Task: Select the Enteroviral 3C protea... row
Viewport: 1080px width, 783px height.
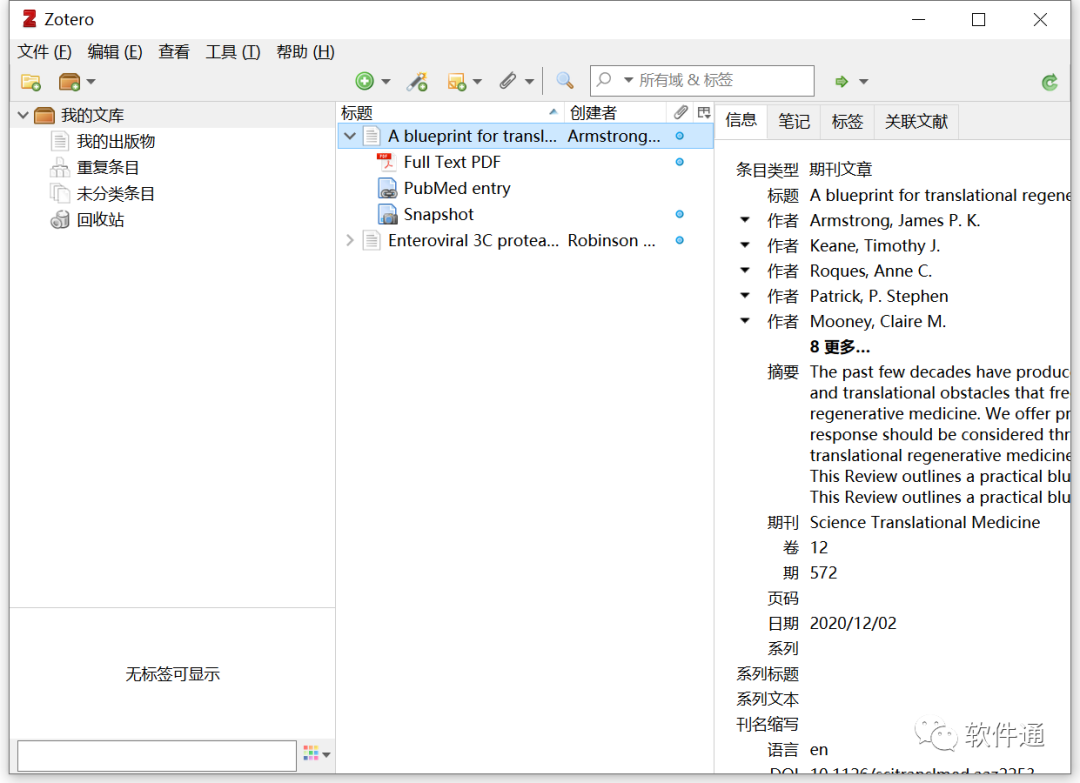Action: pos(526,240)
